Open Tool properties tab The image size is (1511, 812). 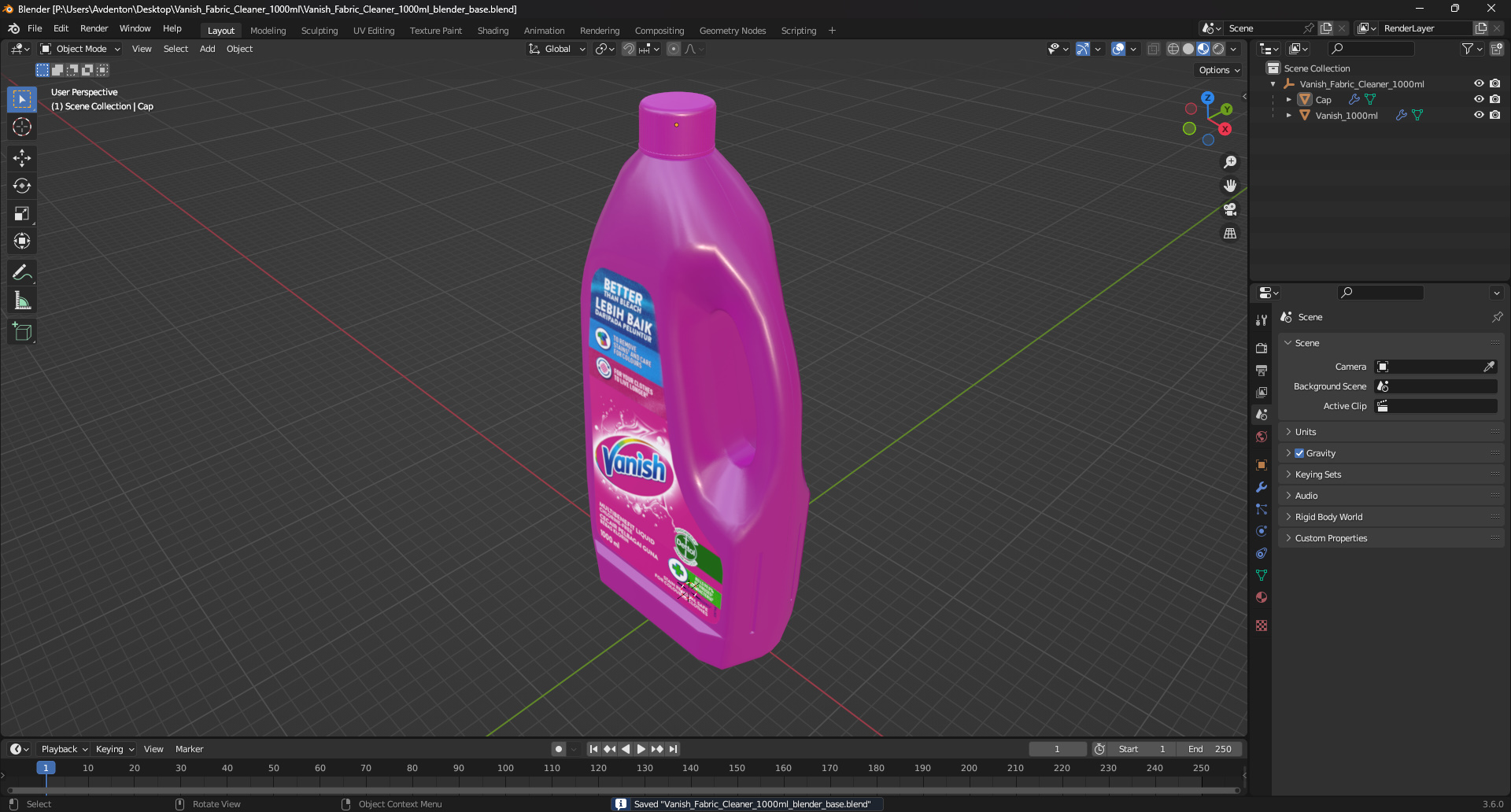[x=1262, y=320]
